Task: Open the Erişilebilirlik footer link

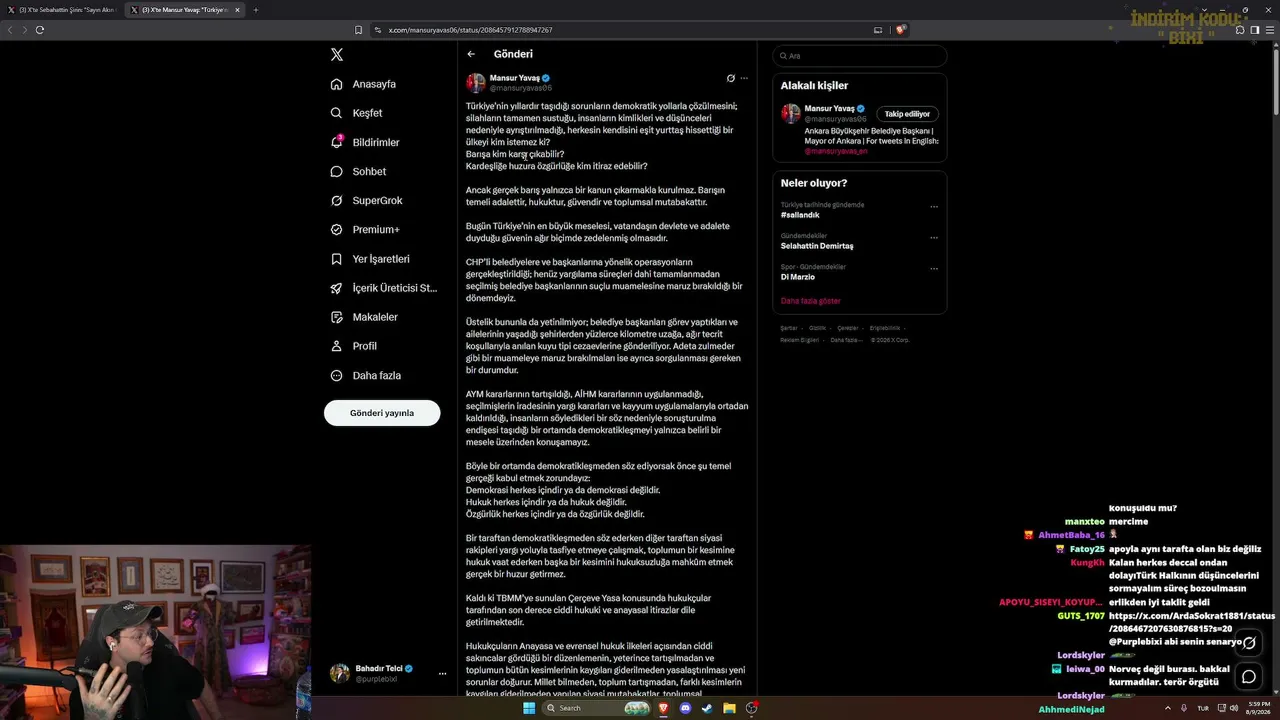Action: [885, 328]
